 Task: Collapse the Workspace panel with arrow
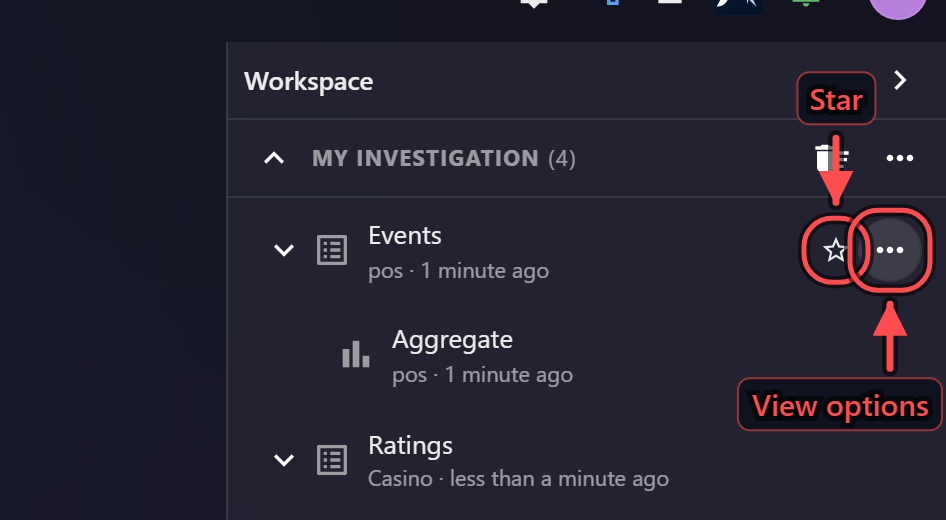click(900, 80)
